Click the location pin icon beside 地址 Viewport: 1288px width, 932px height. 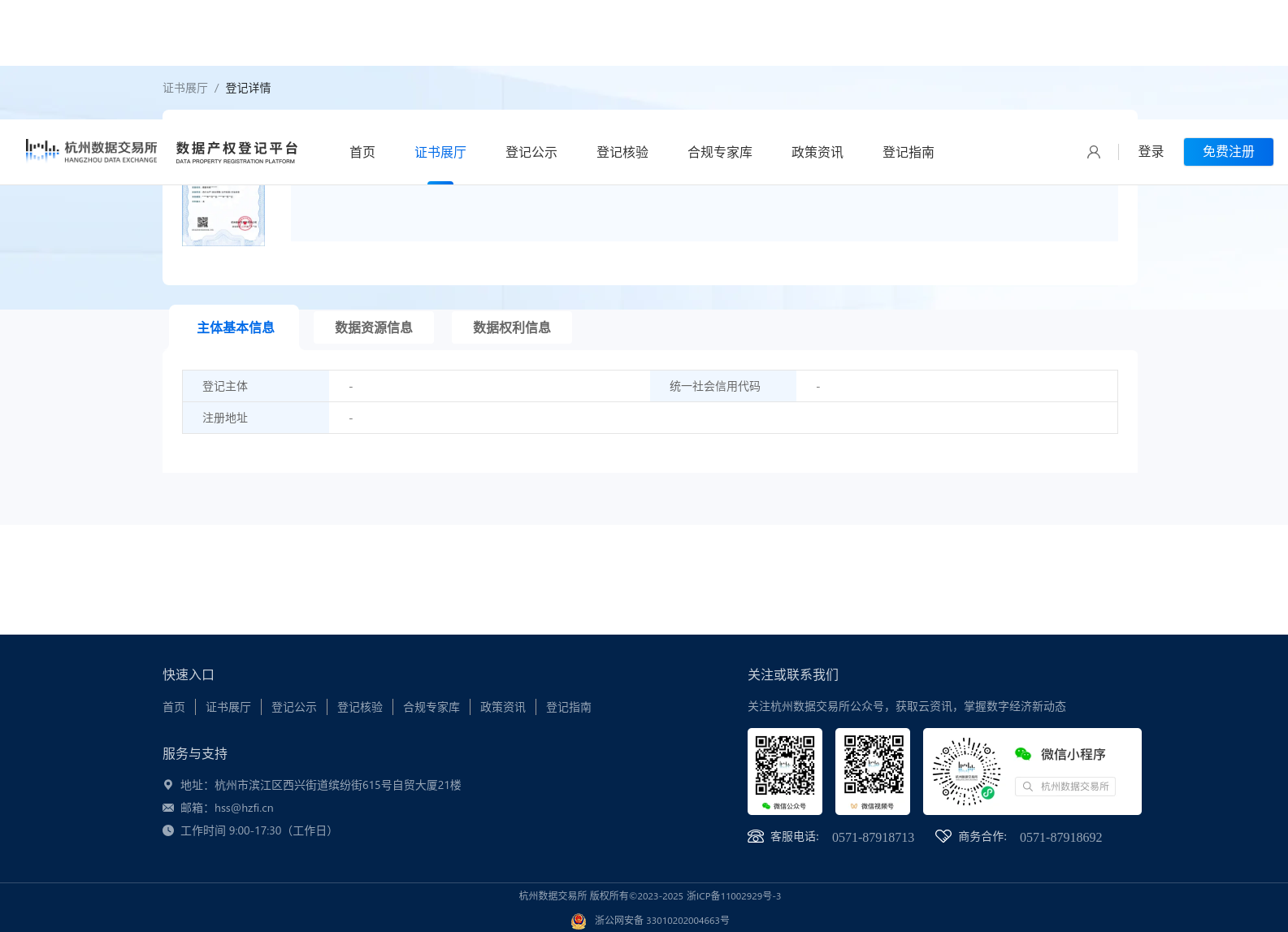click(x=168, y=785)
